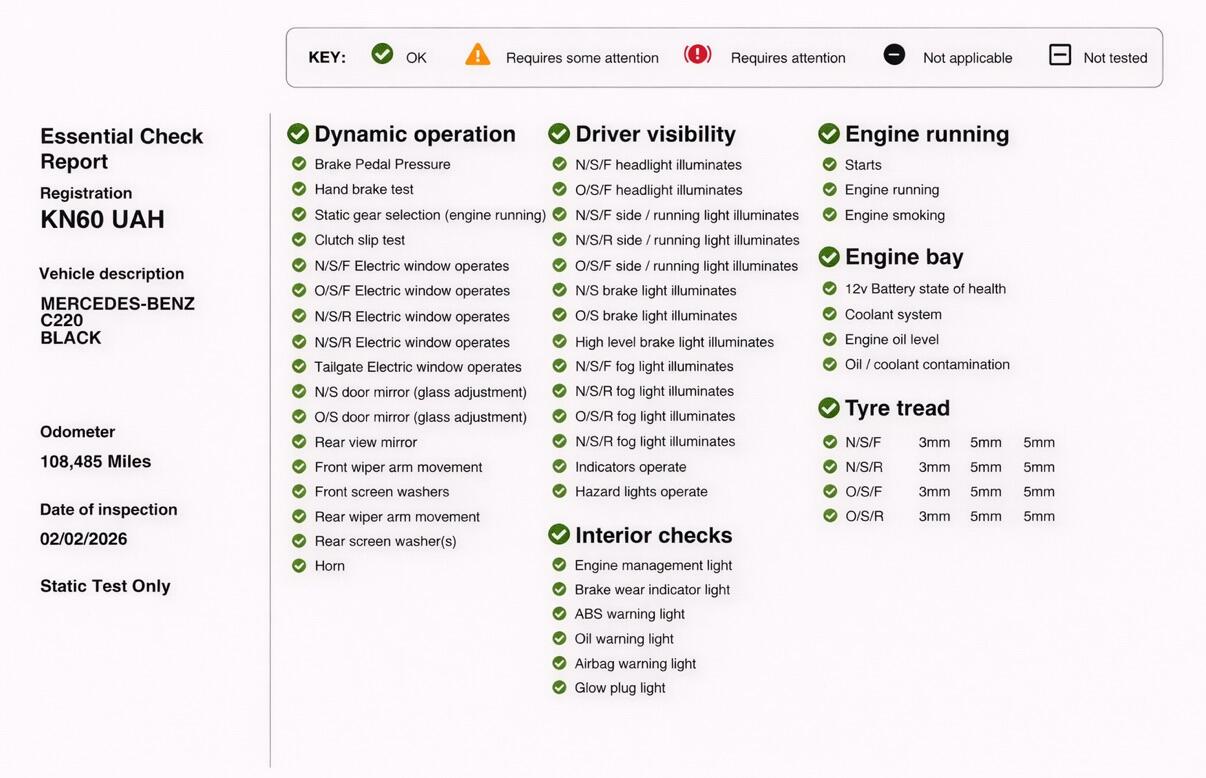The width and height of the screenshot is (1206, 778).
Task: Click the green tick beside Engine bay heading
Action: (x=829, y=257)
